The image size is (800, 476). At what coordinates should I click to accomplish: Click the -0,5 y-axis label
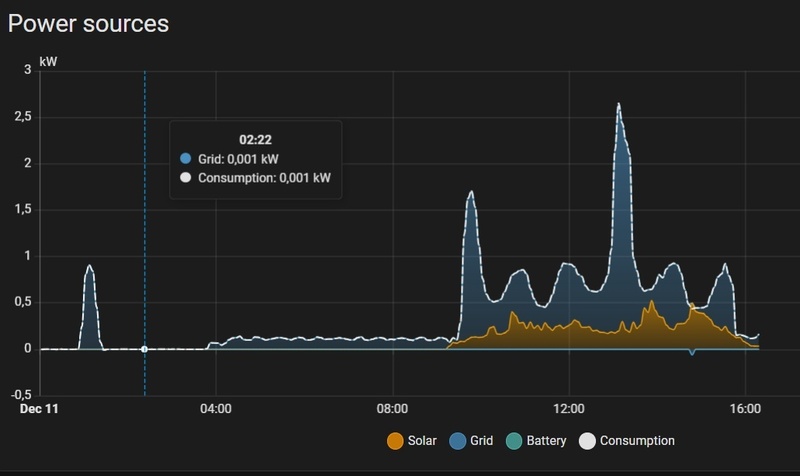[x=21, y=394]
